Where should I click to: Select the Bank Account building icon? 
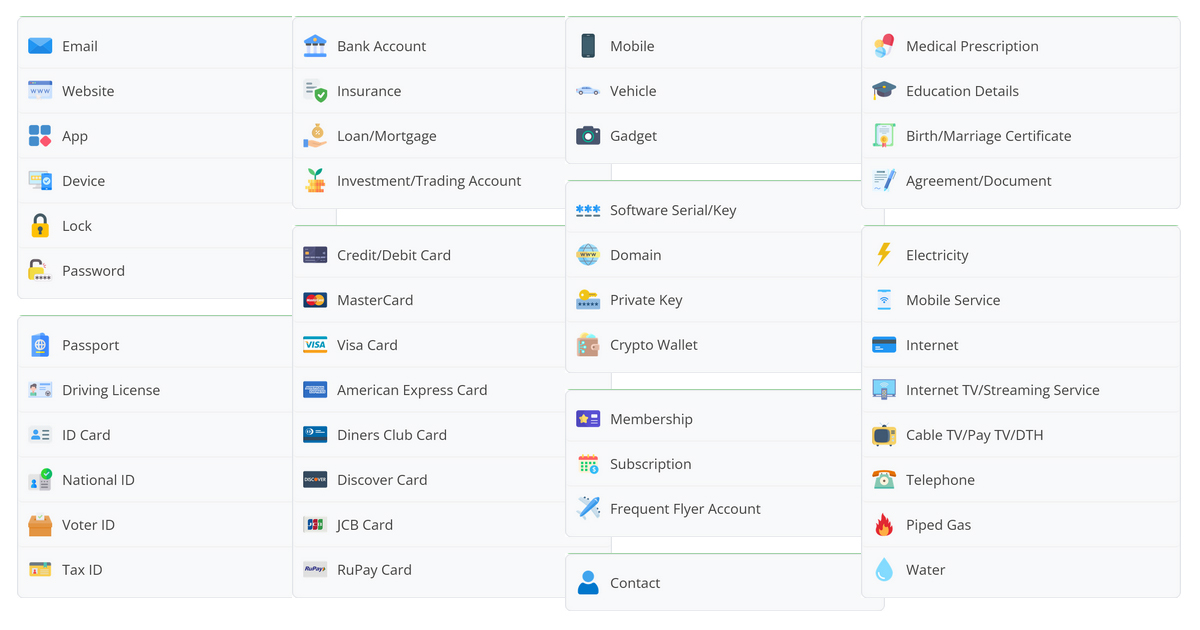pyautogui.click(x=315, y=46)
